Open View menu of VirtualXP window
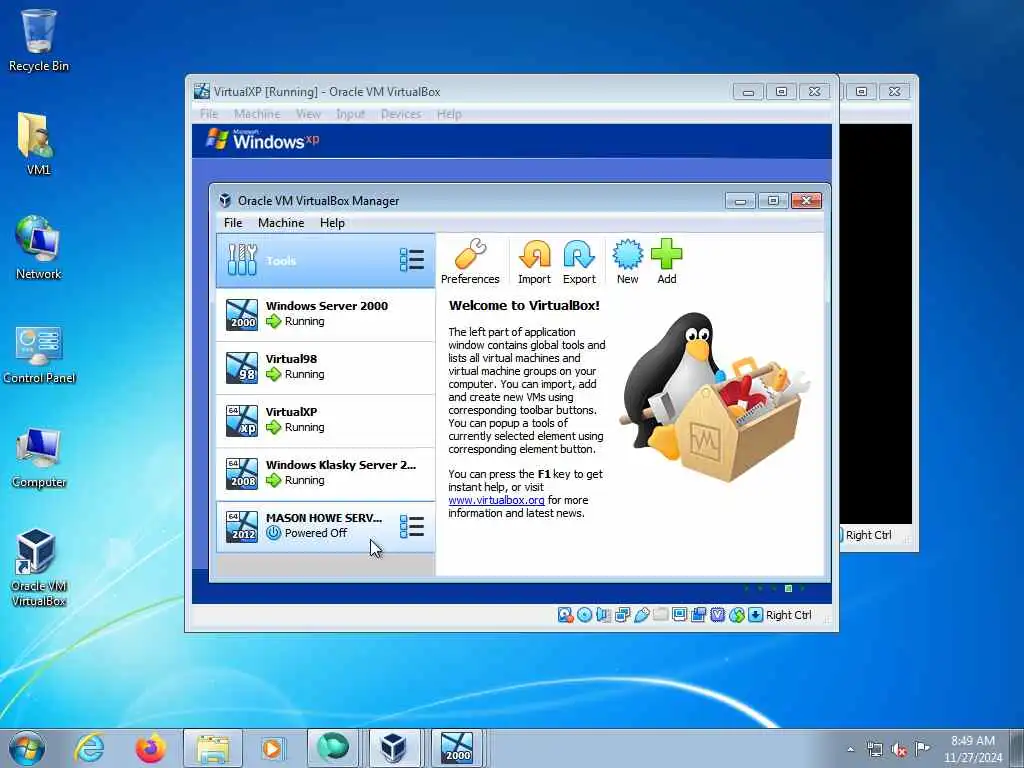Image resolution: width=1024 pixels, height=768 pixels. click(x=308, y=114)
